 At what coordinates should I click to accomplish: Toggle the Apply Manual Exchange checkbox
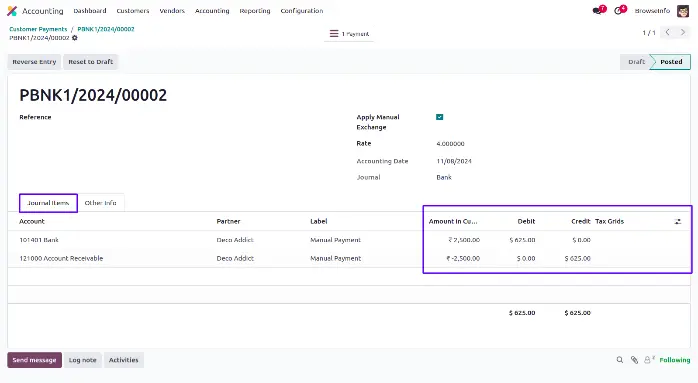(439, 117)
